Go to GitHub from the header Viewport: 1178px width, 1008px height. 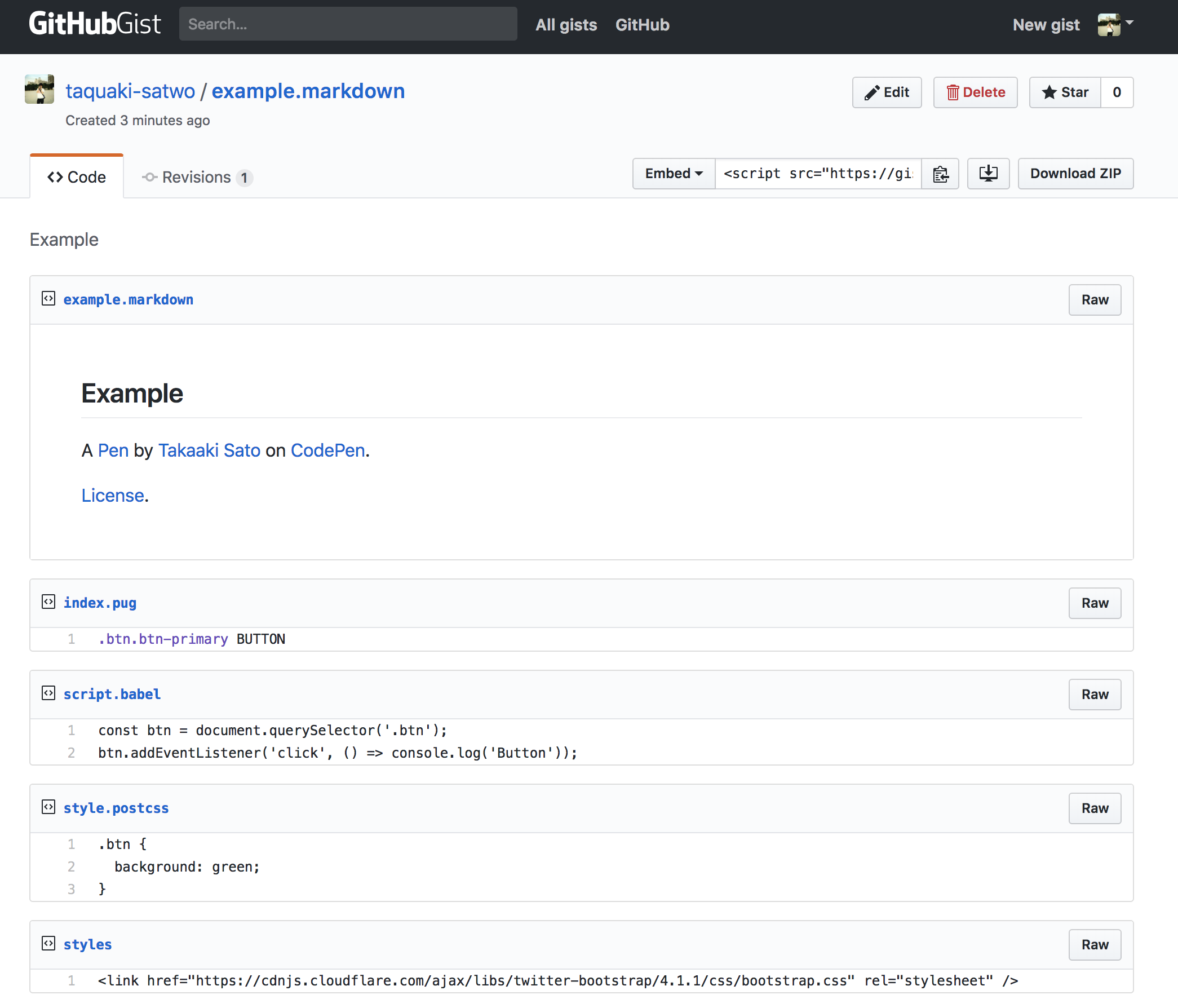643,24
